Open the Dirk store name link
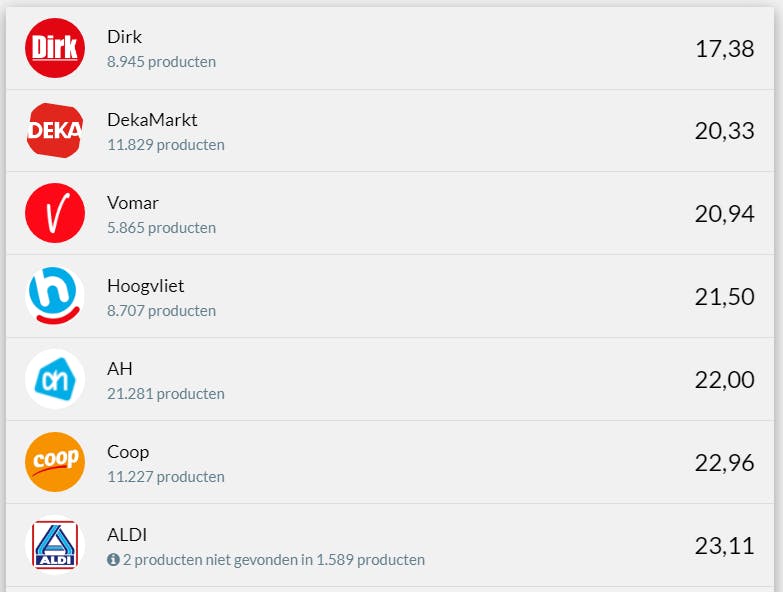The width and height of the screenshot is (783, 592). (x=124, y=37)
